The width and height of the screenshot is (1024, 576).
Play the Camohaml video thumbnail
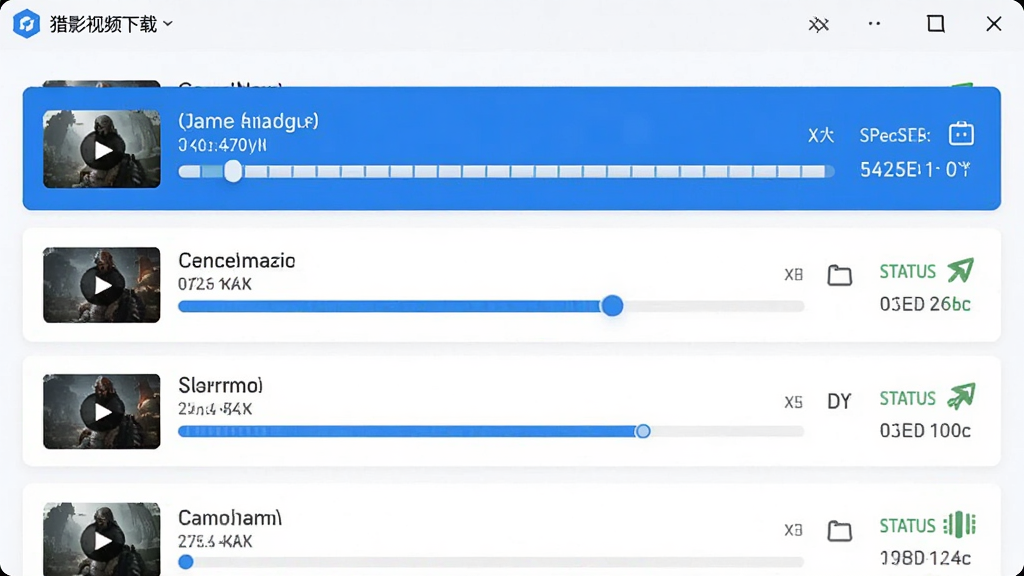(x=102, y=539)
